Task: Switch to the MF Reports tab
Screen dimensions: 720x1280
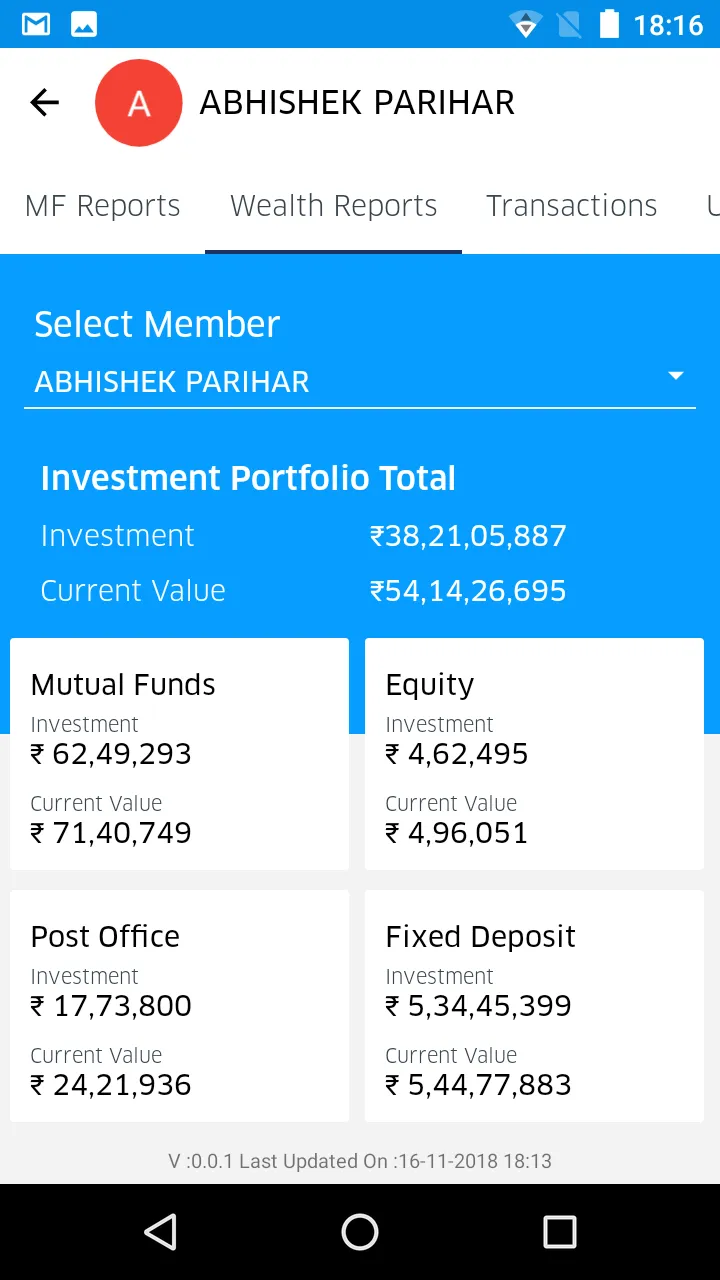Action: pyautogui.click(x=102, y=206)
